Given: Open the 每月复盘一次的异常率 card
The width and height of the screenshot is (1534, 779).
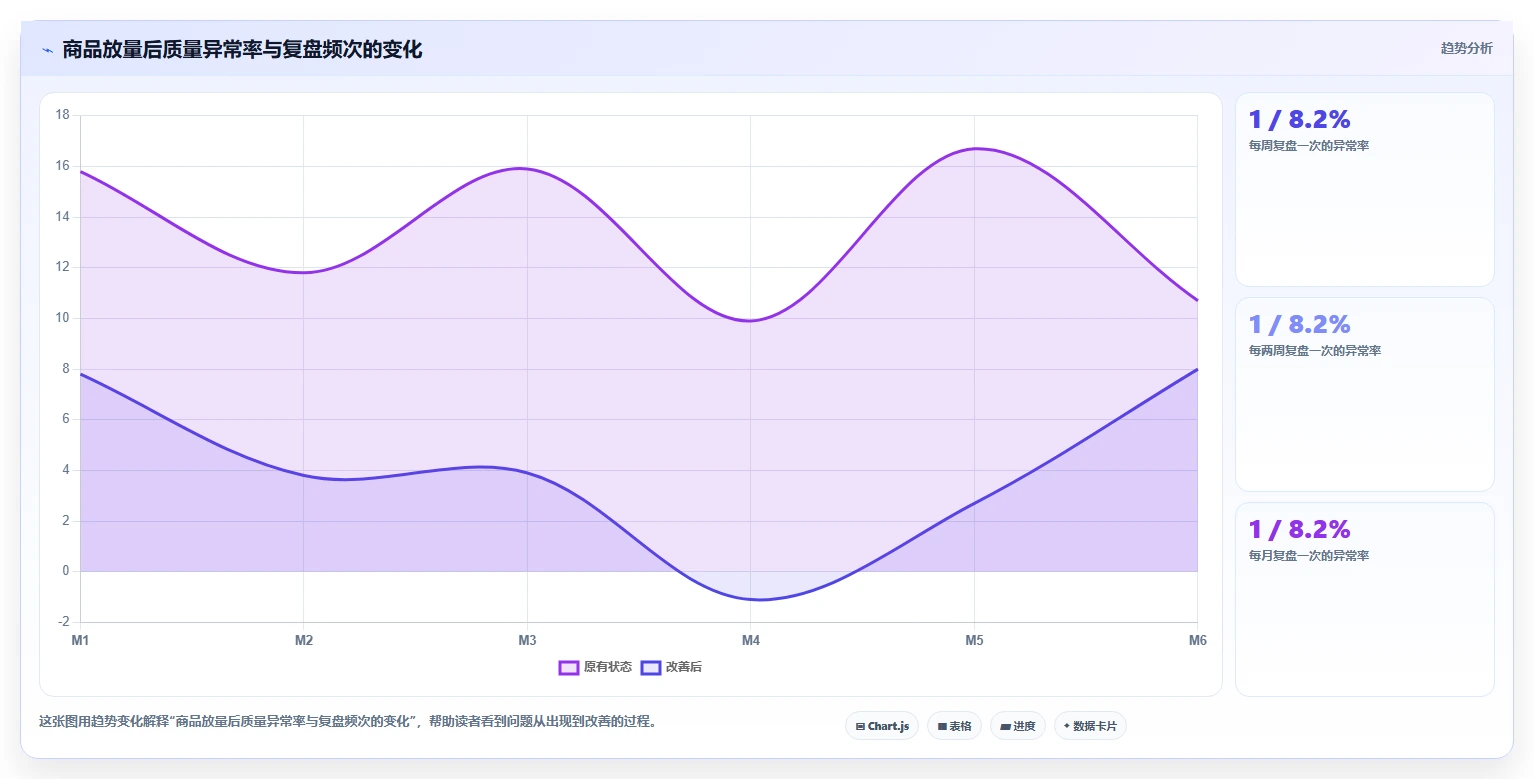Looking at the screenshot, I should [x=1365, y=599].
